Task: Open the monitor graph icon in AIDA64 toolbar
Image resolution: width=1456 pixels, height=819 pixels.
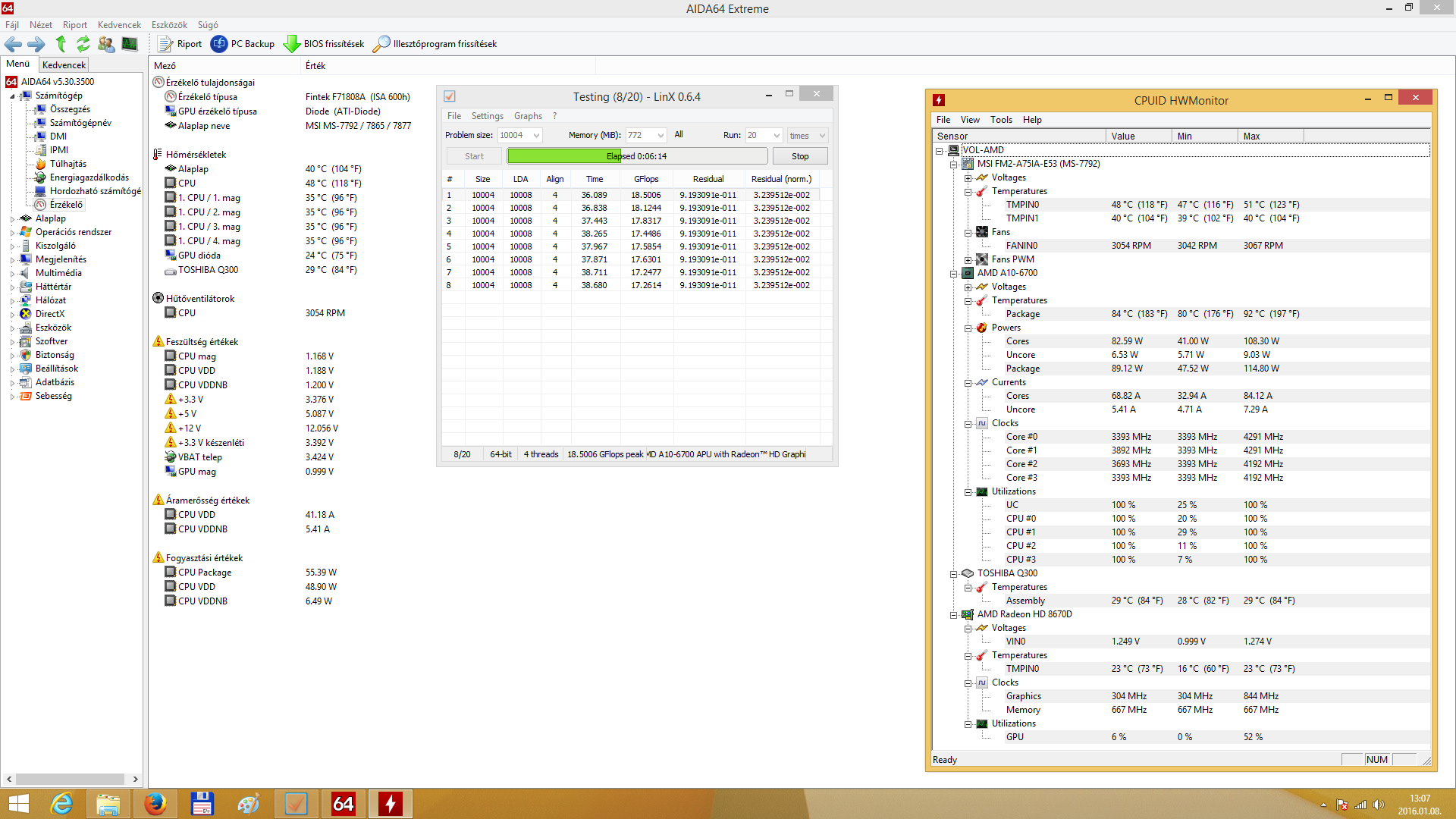Action: [130, 44]
